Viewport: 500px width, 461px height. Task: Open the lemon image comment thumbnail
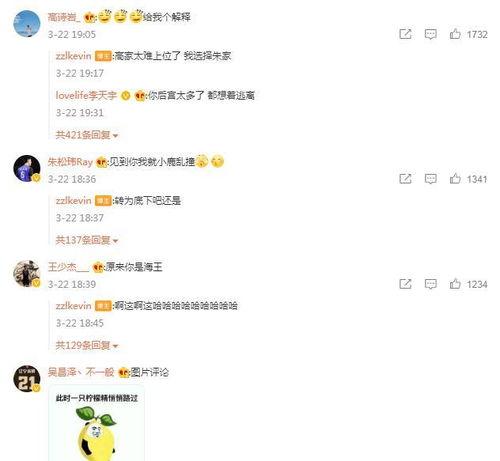(97, 423)
